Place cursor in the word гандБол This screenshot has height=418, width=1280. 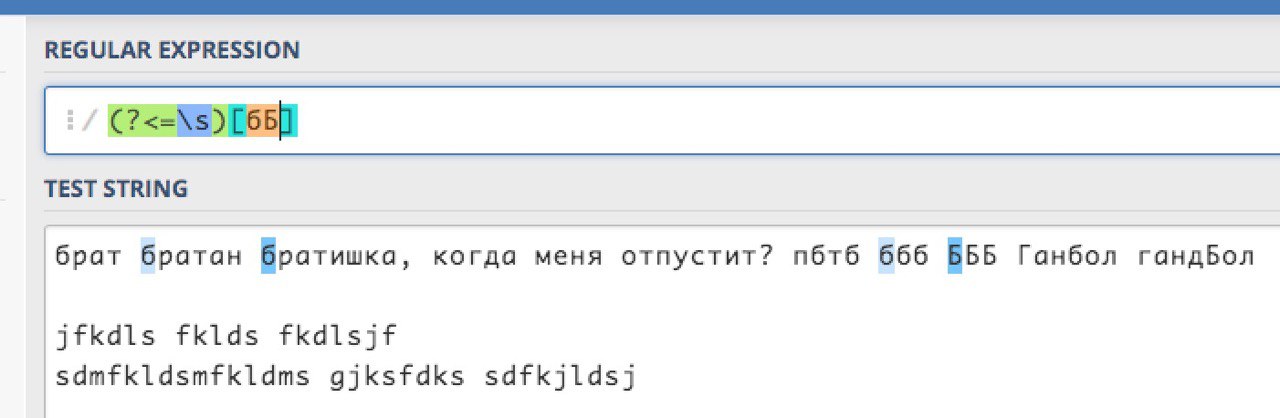click(1196, 257)
